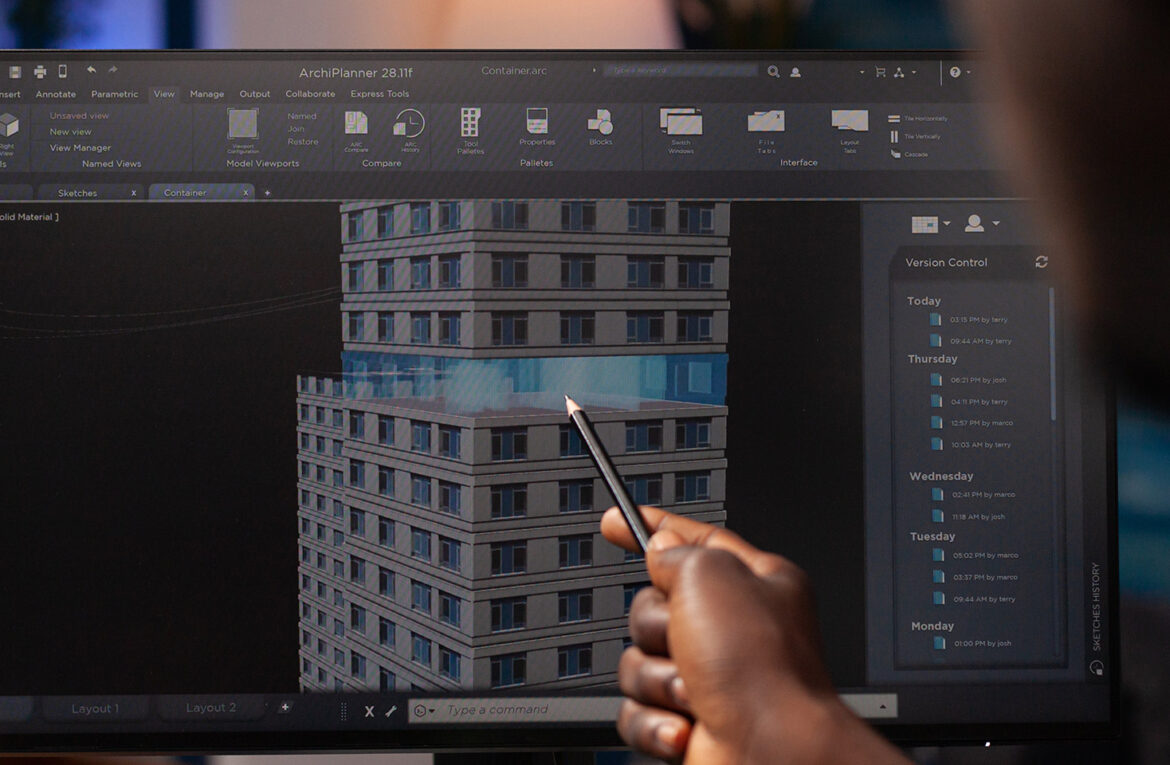Expand command history arrow on command line
Viewport: 1170px width, 765px height.
tap(883, 706)
